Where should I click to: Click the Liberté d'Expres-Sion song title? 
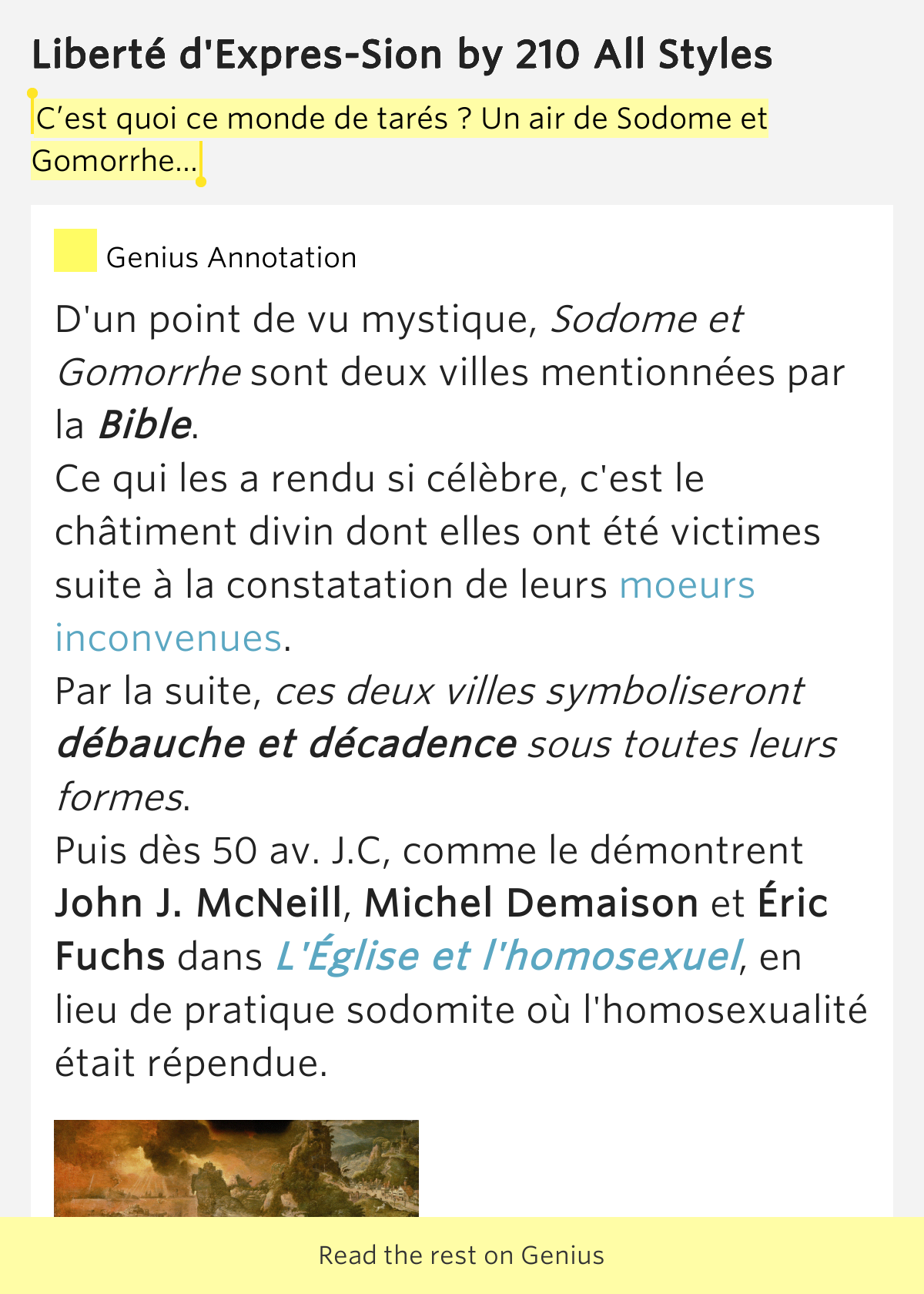(x=401, y=55)
